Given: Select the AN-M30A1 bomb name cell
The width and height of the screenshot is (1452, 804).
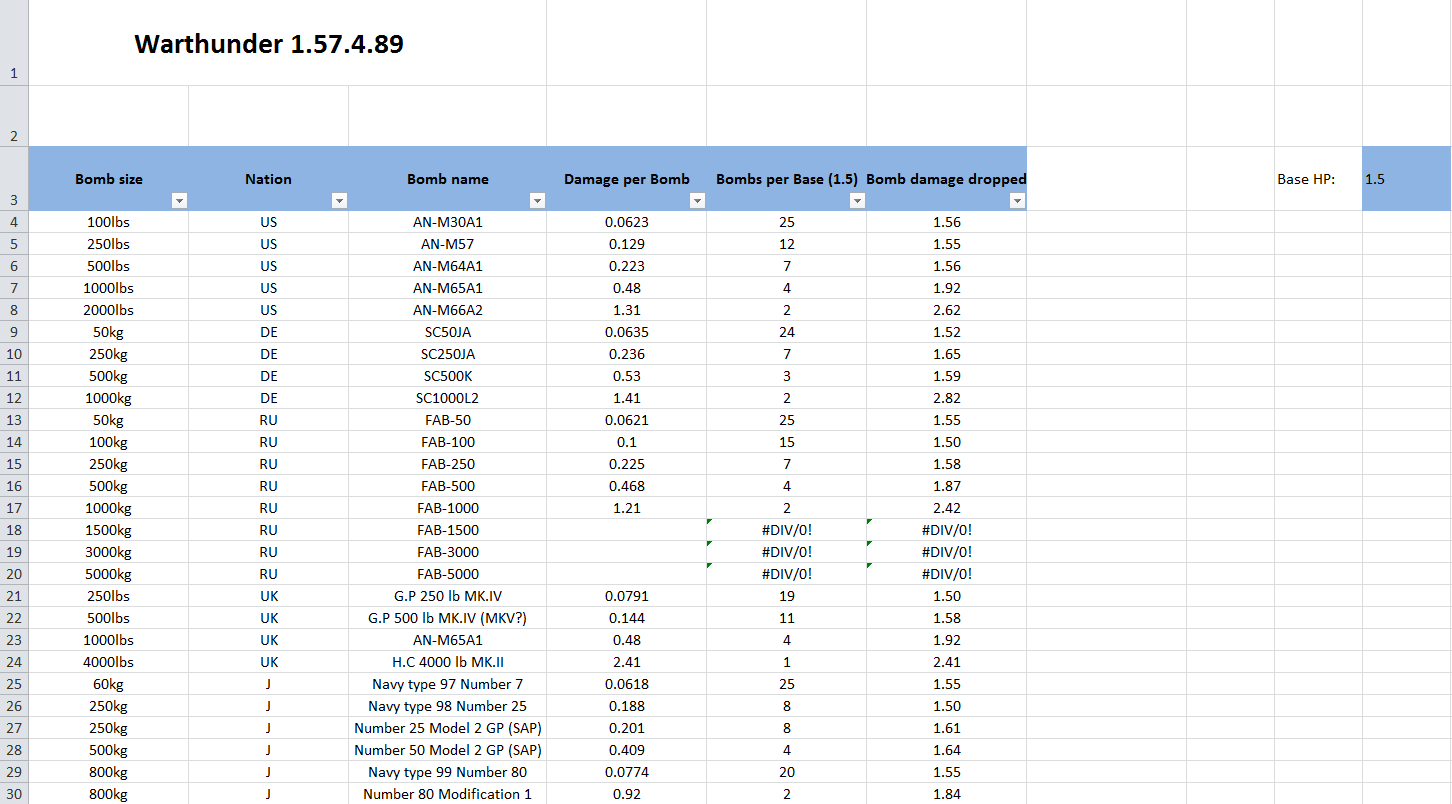Looking at the screenshot, I should coord(447,222).
